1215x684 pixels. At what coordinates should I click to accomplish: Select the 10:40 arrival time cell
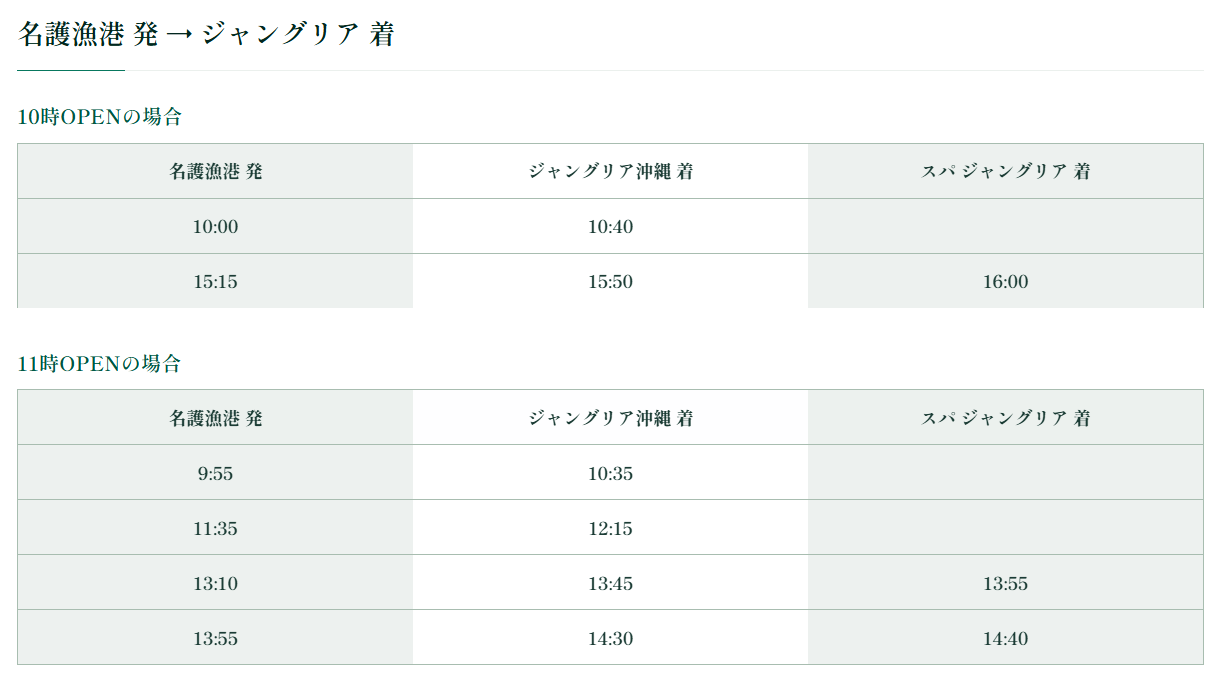coord(610,227)
